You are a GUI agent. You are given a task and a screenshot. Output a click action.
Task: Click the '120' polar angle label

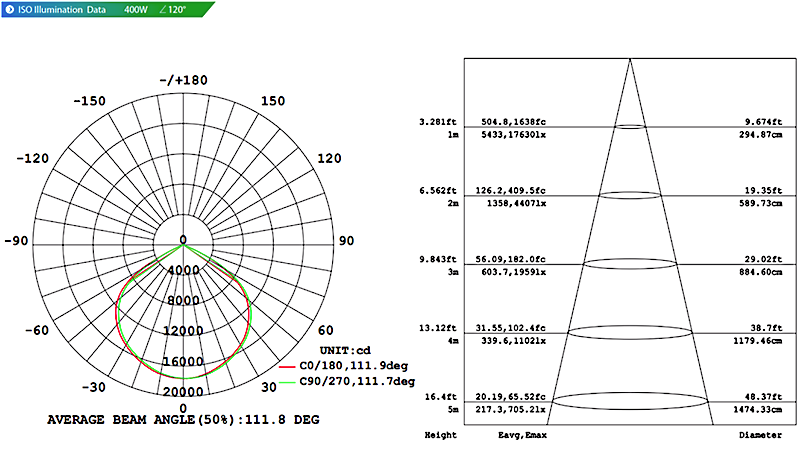(329, 158)
